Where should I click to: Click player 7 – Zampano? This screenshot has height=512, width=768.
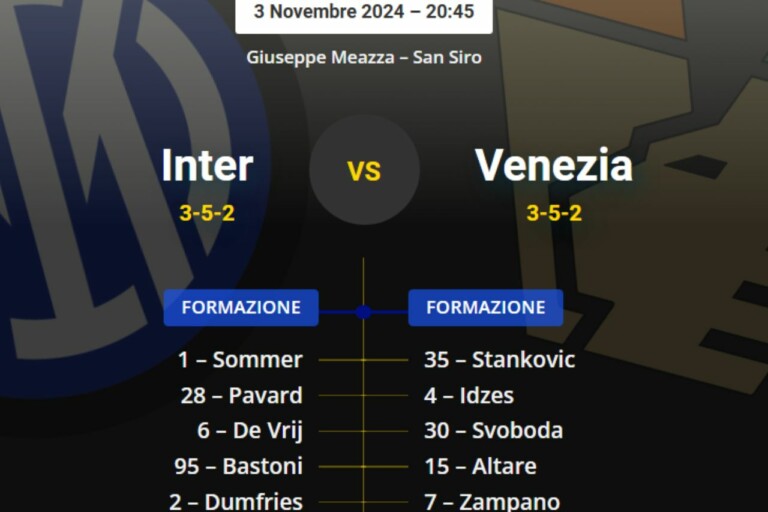pyautogui.click(x=492, y=502)
